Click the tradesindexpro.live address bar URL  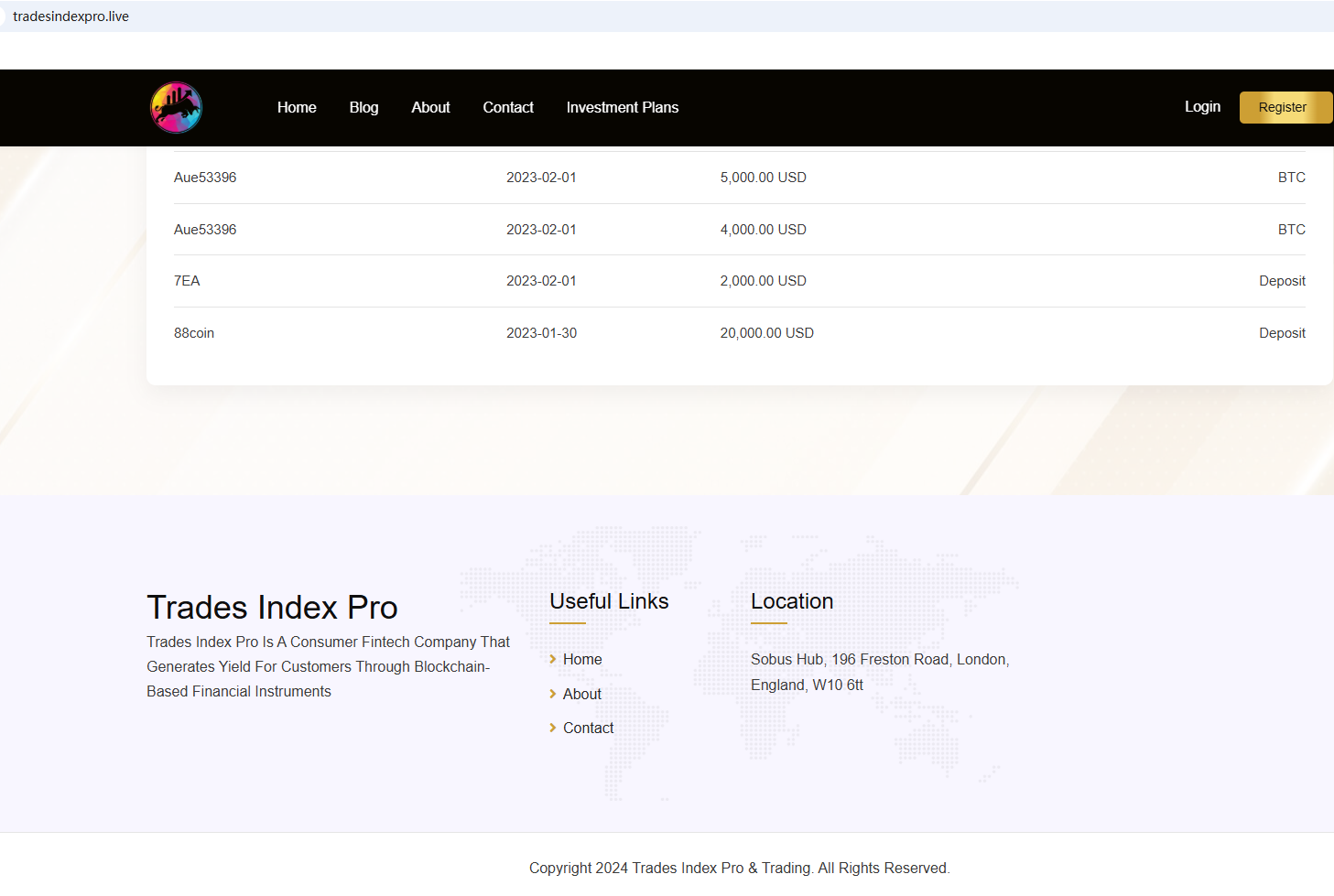[71, 16]
